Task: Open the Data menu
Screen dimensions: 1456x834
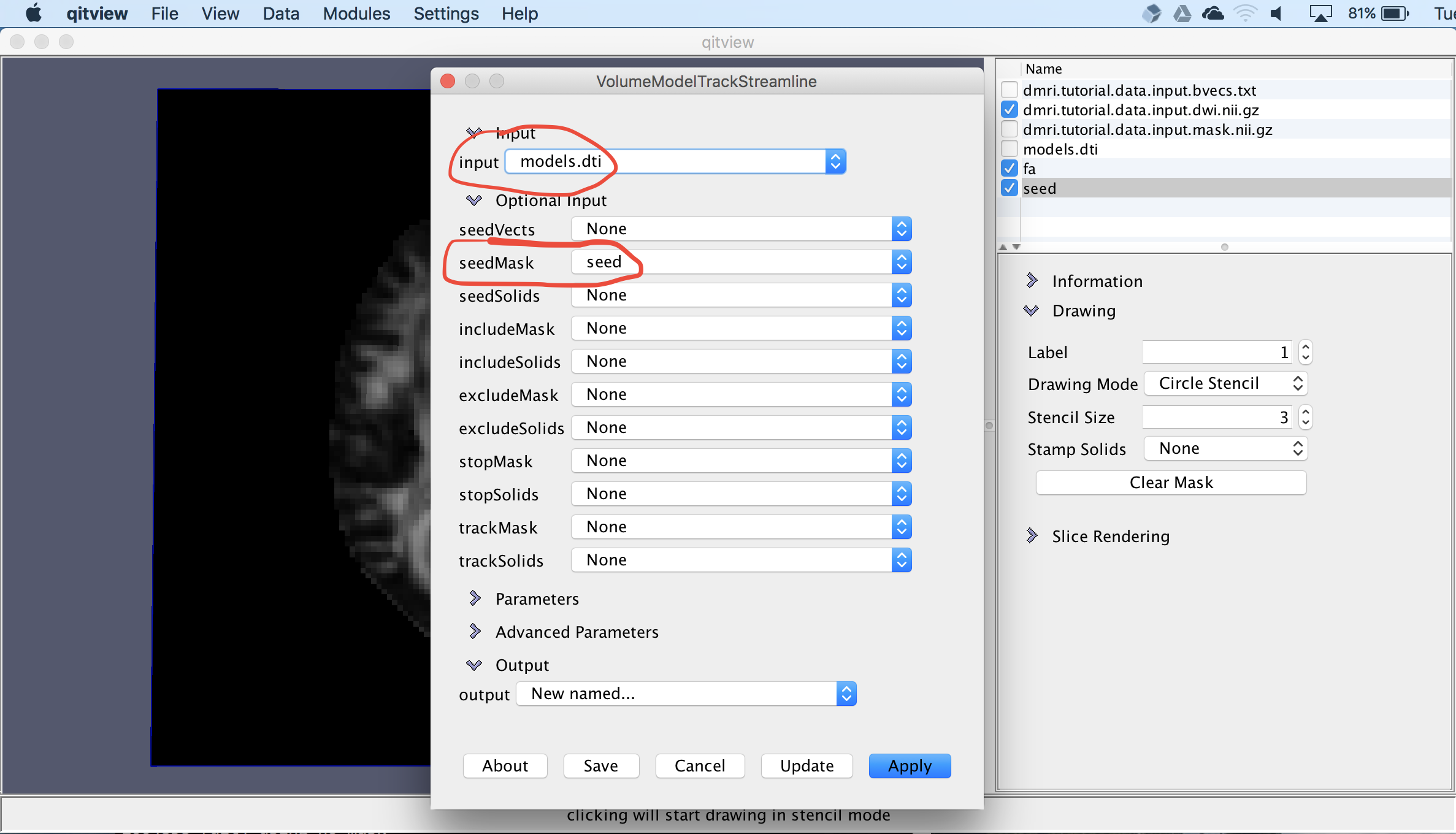Action: [281, 13]
